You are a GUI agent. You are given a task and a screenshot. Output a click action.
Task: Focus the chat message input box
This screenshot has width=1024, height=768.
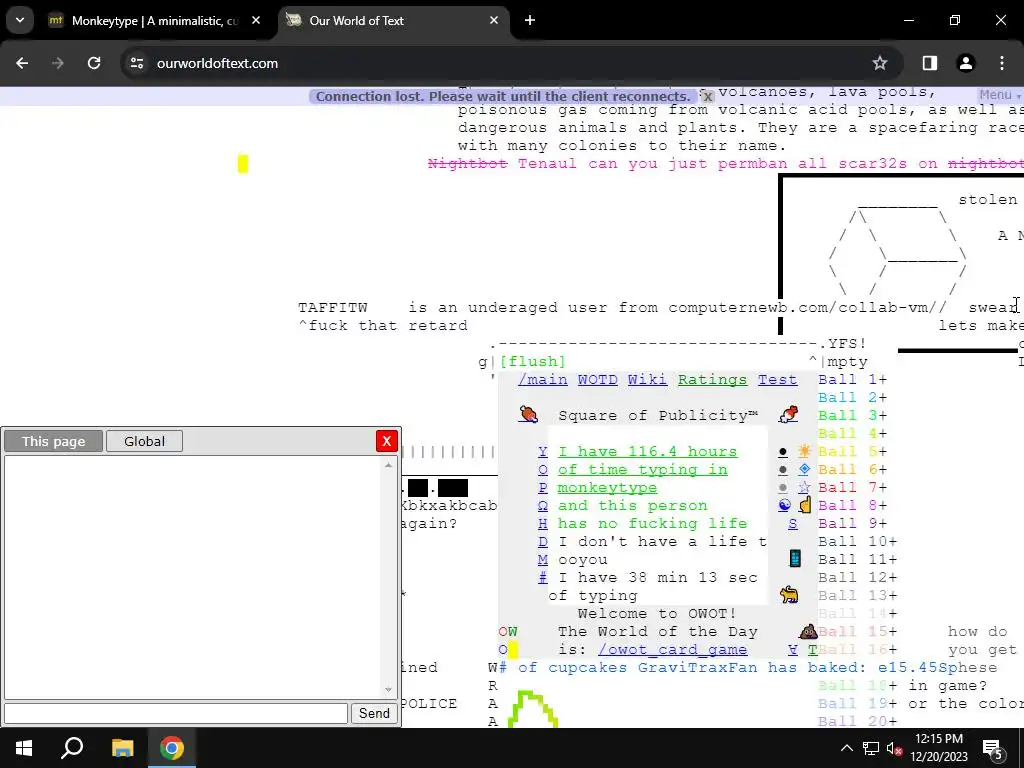pos(176,713)
